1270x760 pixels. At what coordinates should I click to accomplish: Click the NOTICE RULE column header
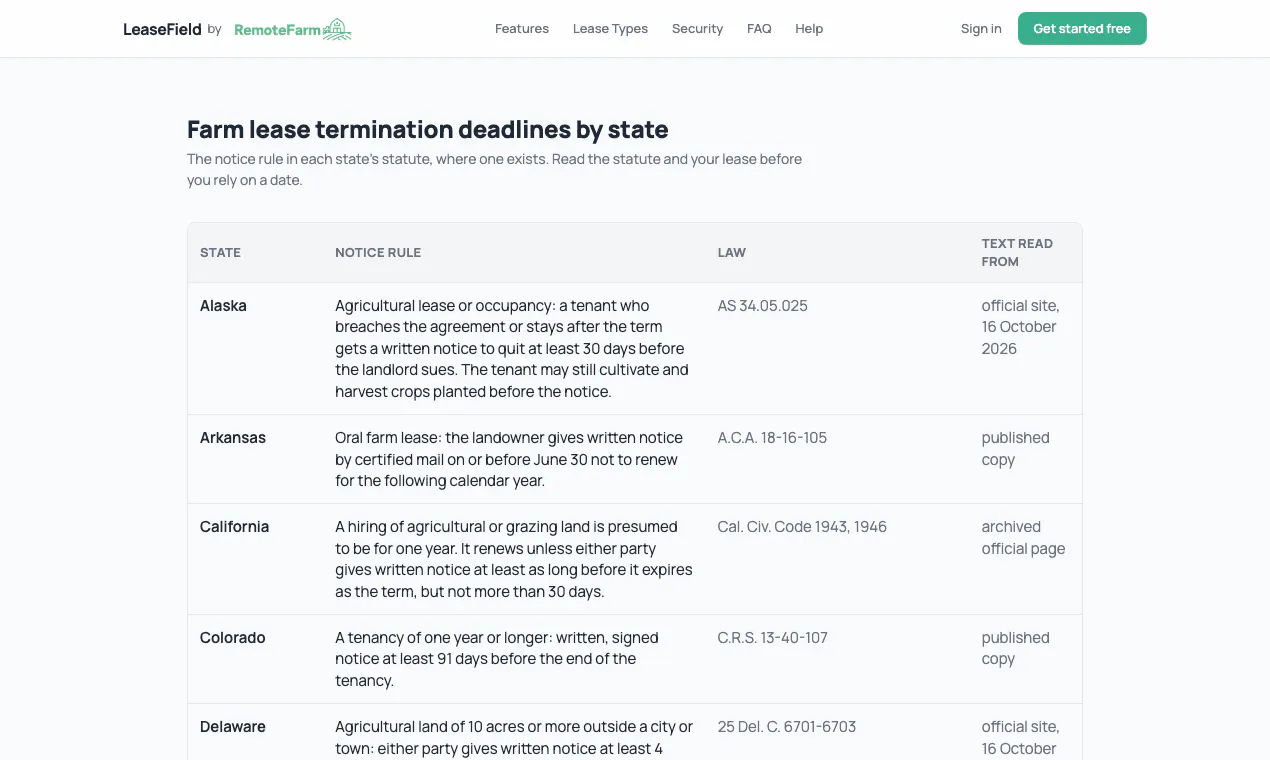(x=378, y=253)
